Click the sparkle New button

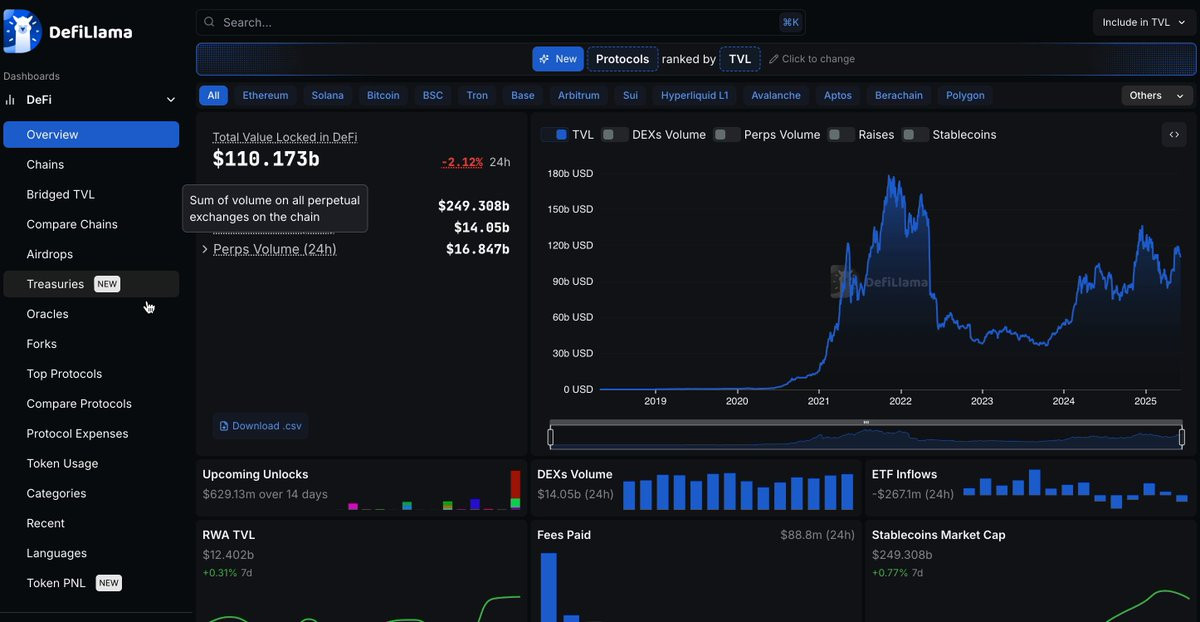558,59
